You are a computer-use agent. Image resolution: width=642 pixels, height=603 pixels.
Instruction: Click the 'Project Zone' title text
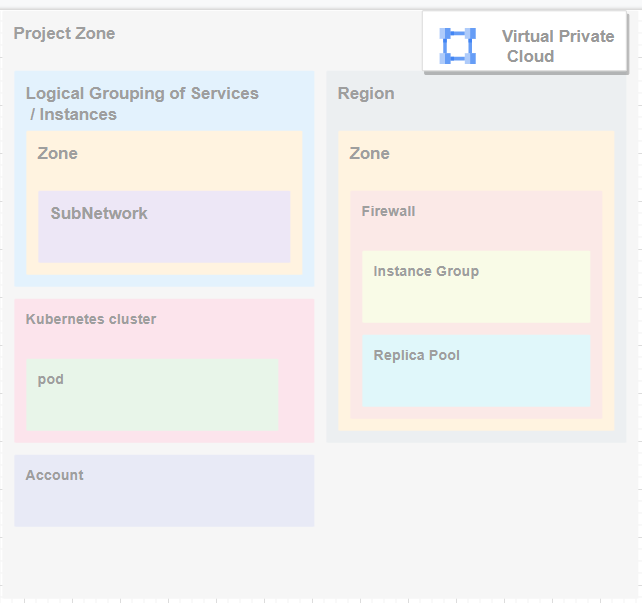coord(64,34)
